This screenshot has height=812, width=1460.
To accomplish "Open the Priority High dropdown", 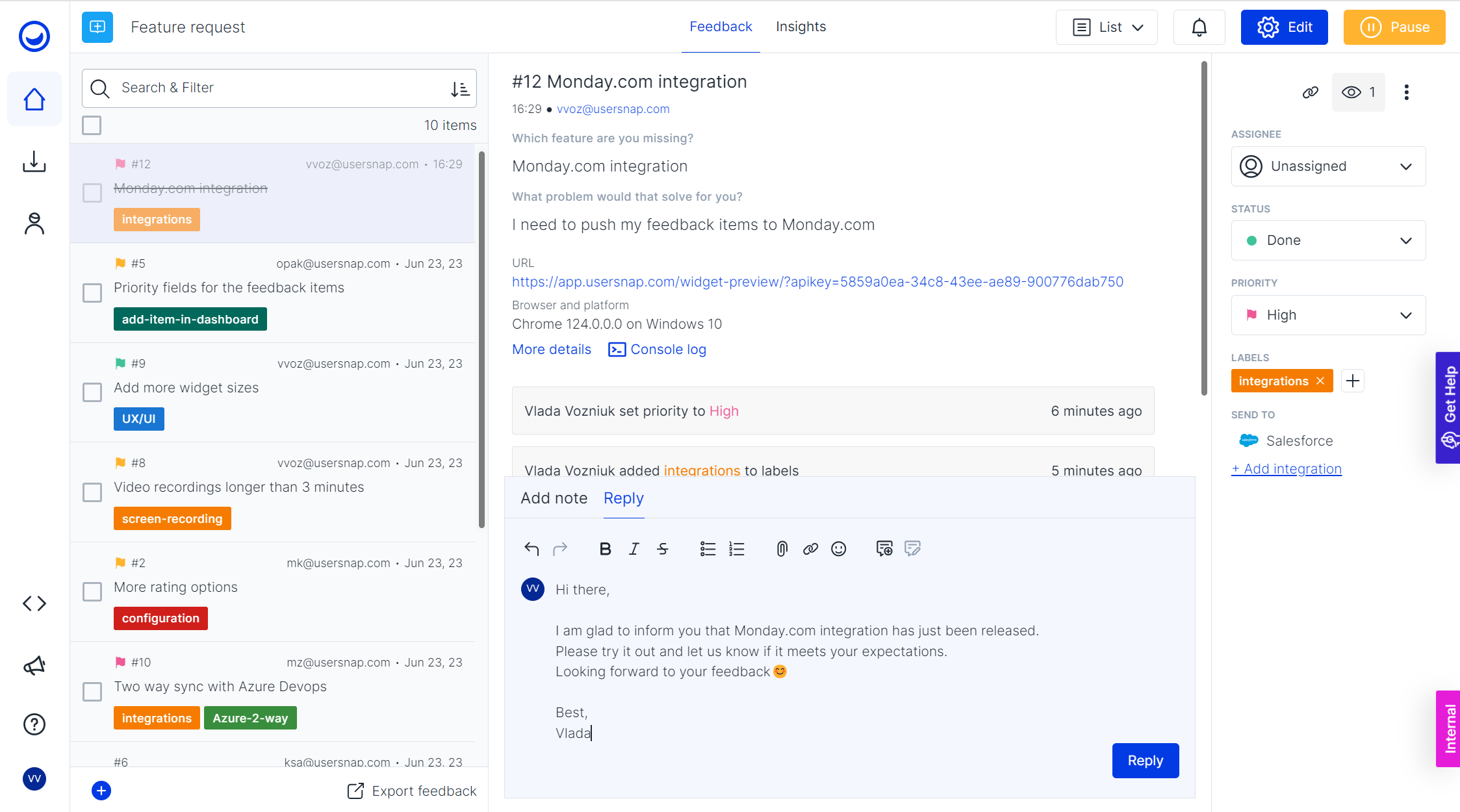I will 1328,315.
